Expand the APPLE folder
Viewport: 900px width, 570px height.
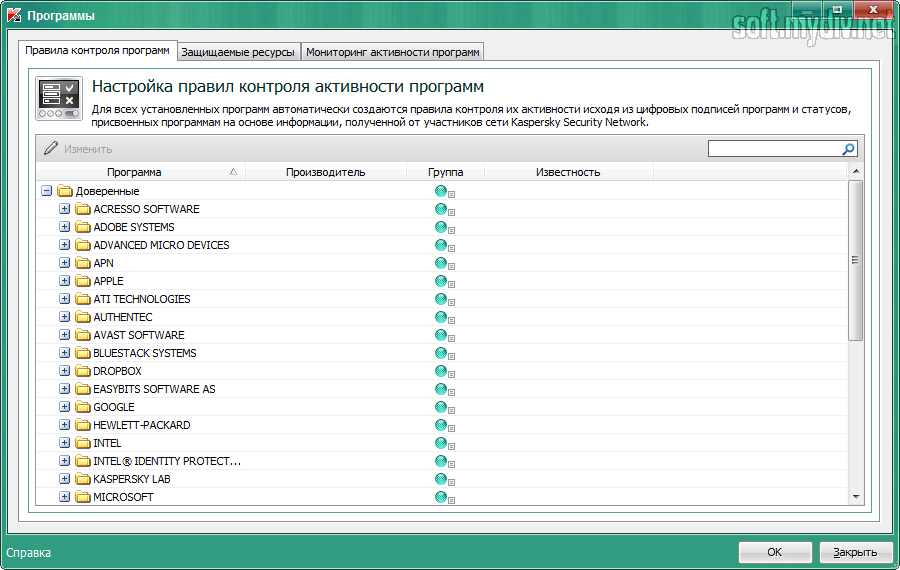(64, 281)
